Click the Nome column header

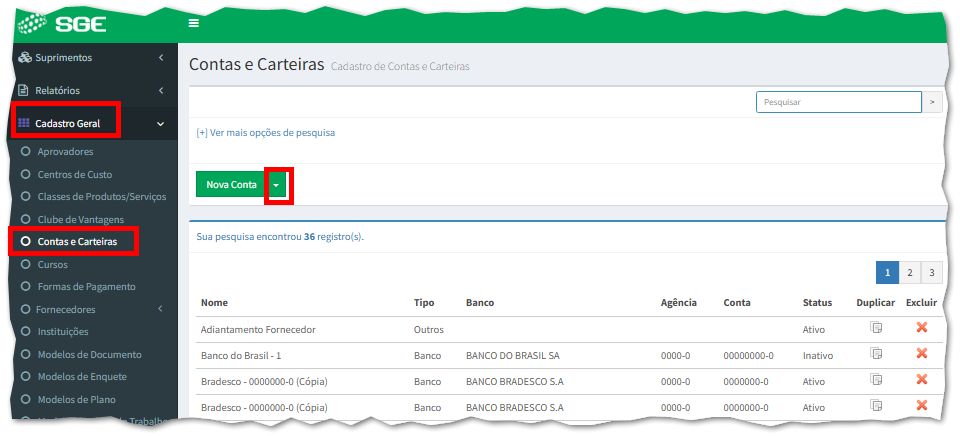coord(214,303)
